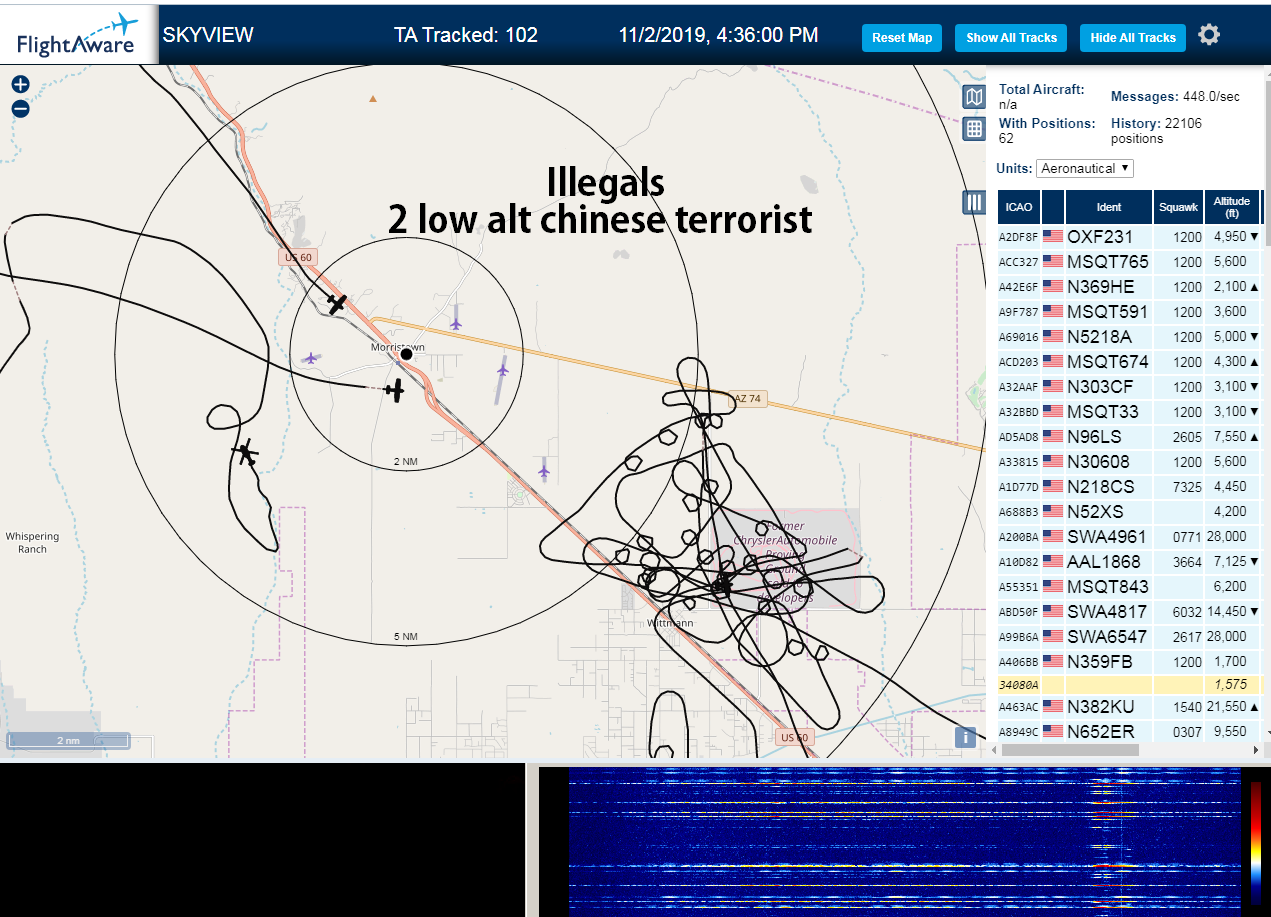Click the FlightAware logo

pos(78,33)
